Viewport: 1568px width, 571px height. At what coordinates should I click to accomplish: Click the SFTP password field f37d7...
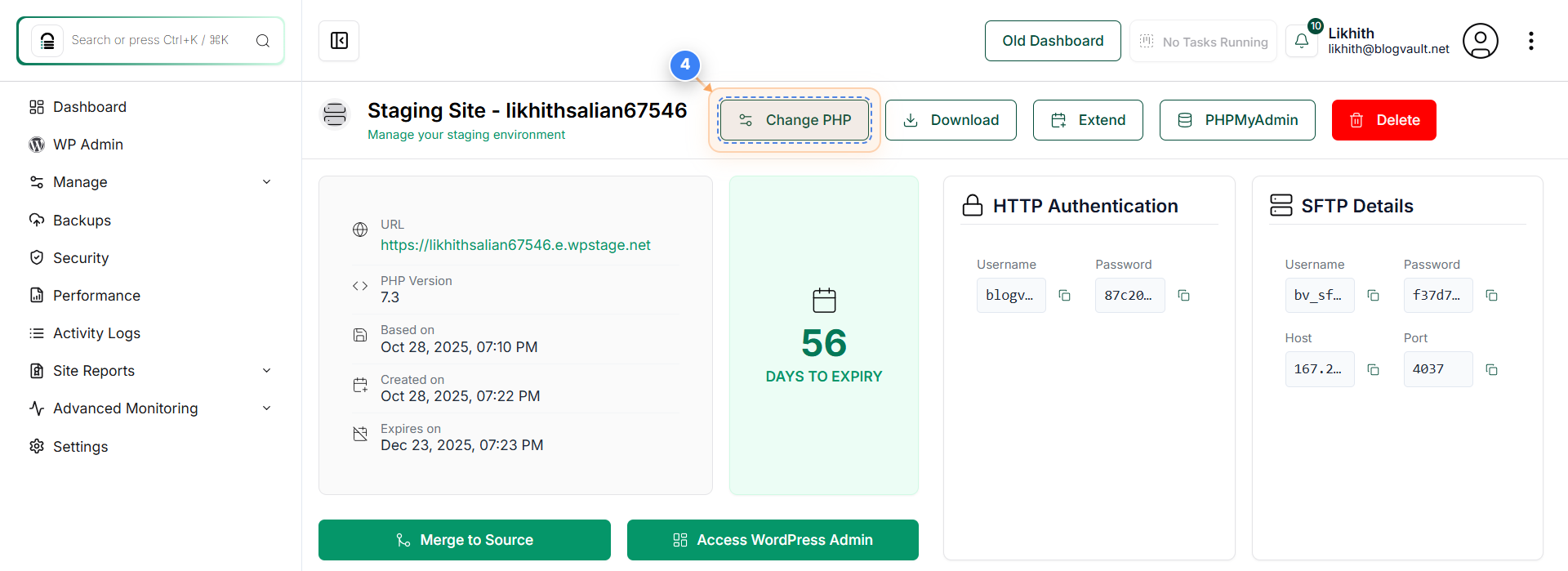pyautogui.click(x=1438, y=296)
